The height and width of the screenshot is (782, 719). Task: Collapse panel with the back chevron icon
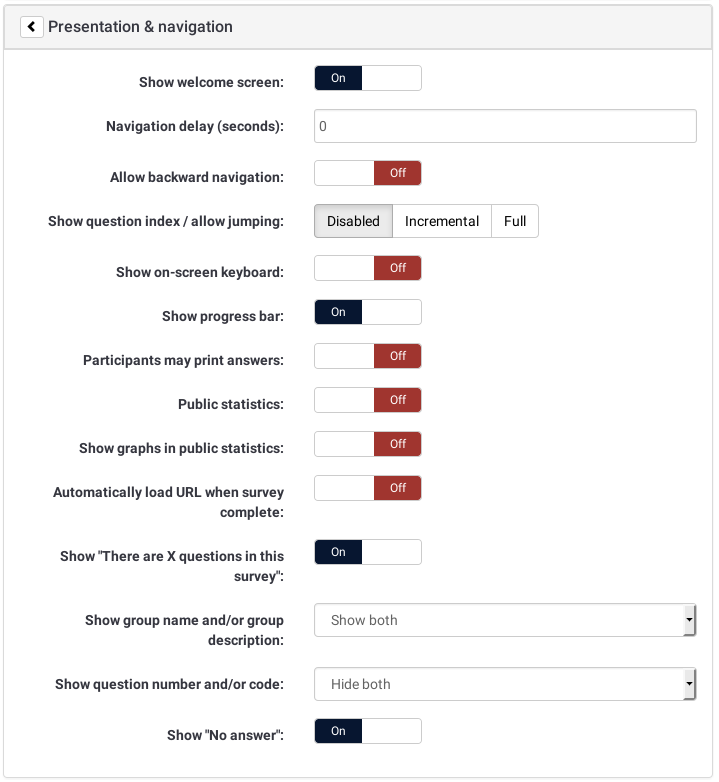click(x=32, y=27)
